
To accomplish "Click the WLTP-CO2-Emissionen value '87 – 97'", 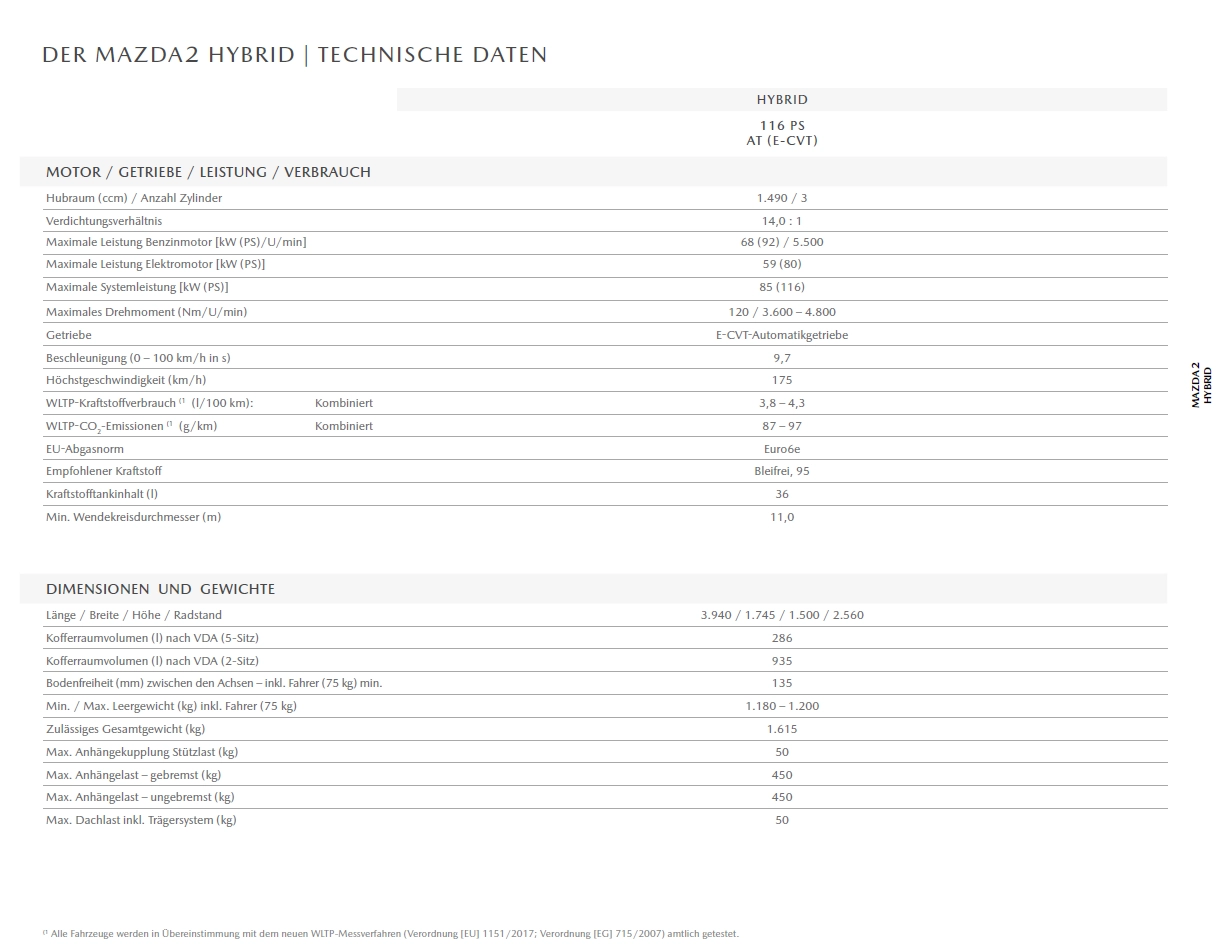I will 781,426.
